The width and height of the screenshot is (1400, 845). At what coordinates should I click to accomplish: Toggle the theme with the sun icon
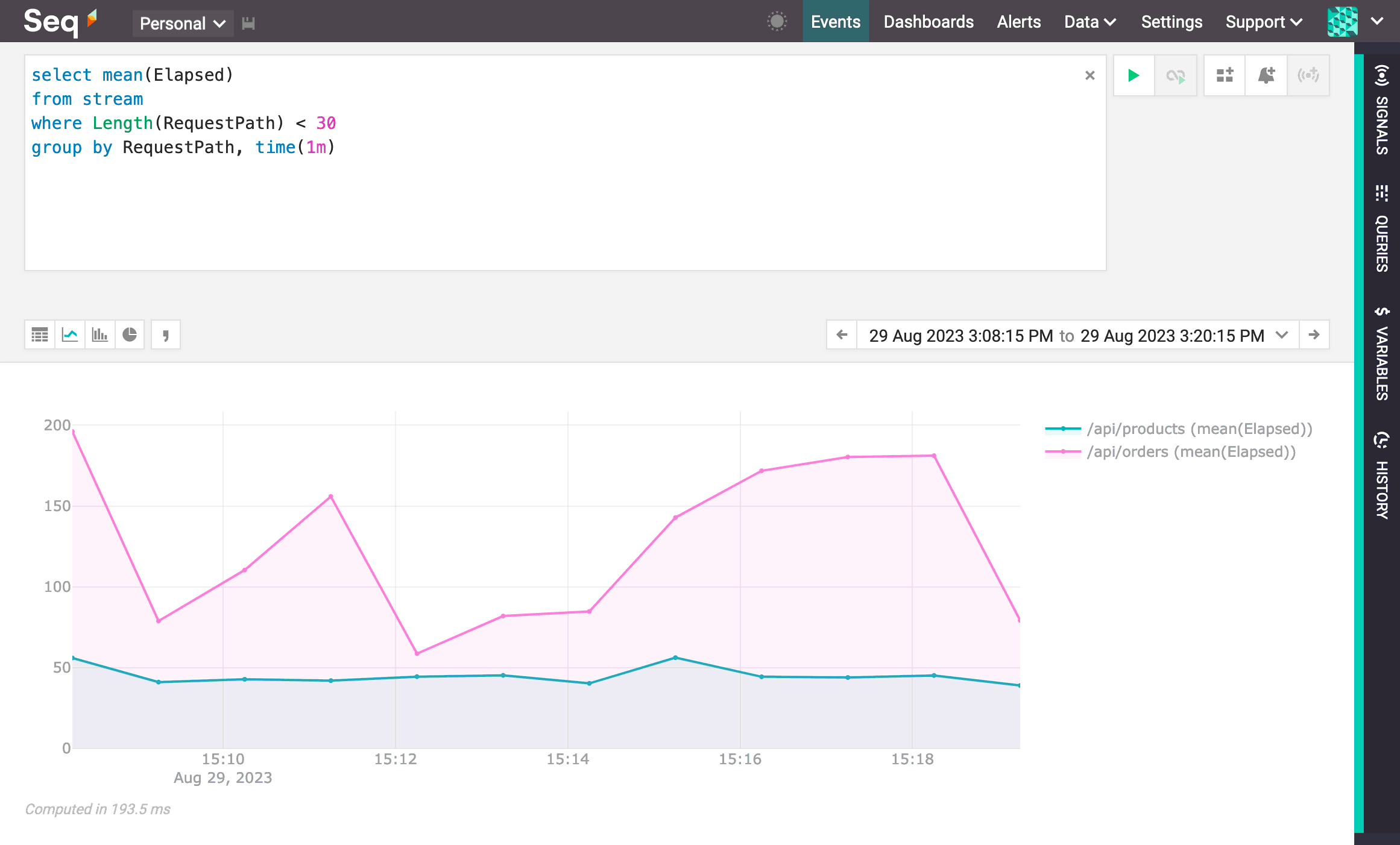[777, 22]
